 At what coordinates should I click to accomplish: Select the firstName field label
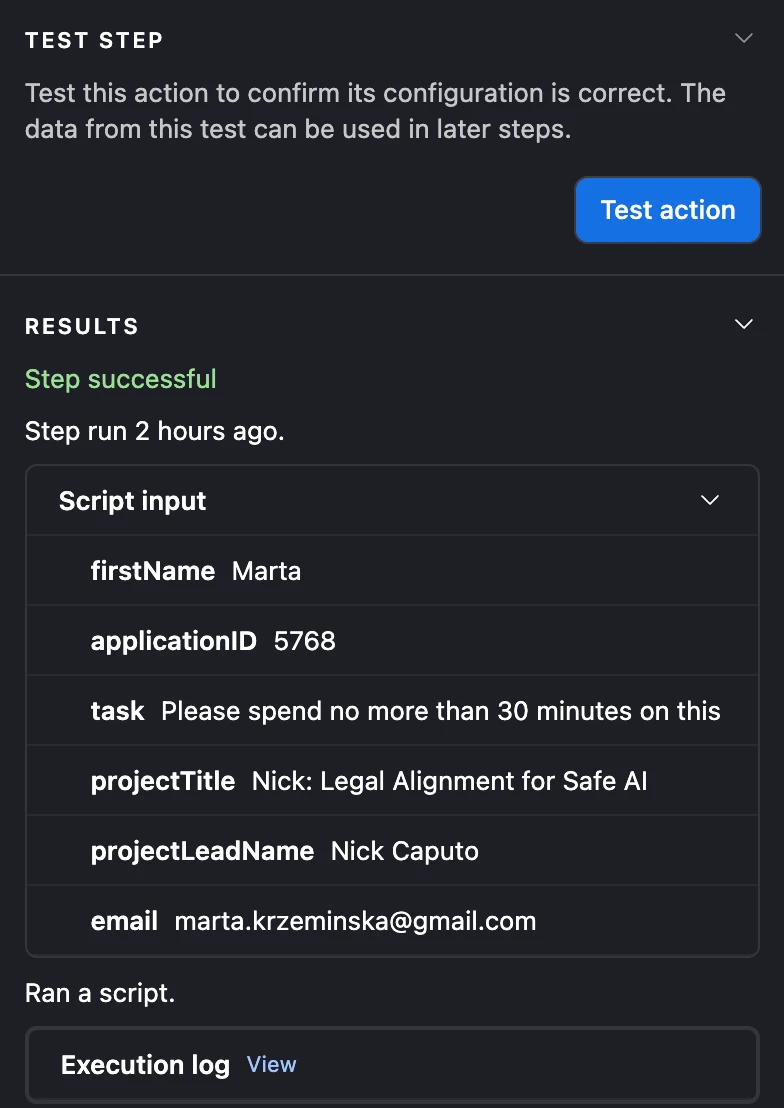[x=152, y=571]
